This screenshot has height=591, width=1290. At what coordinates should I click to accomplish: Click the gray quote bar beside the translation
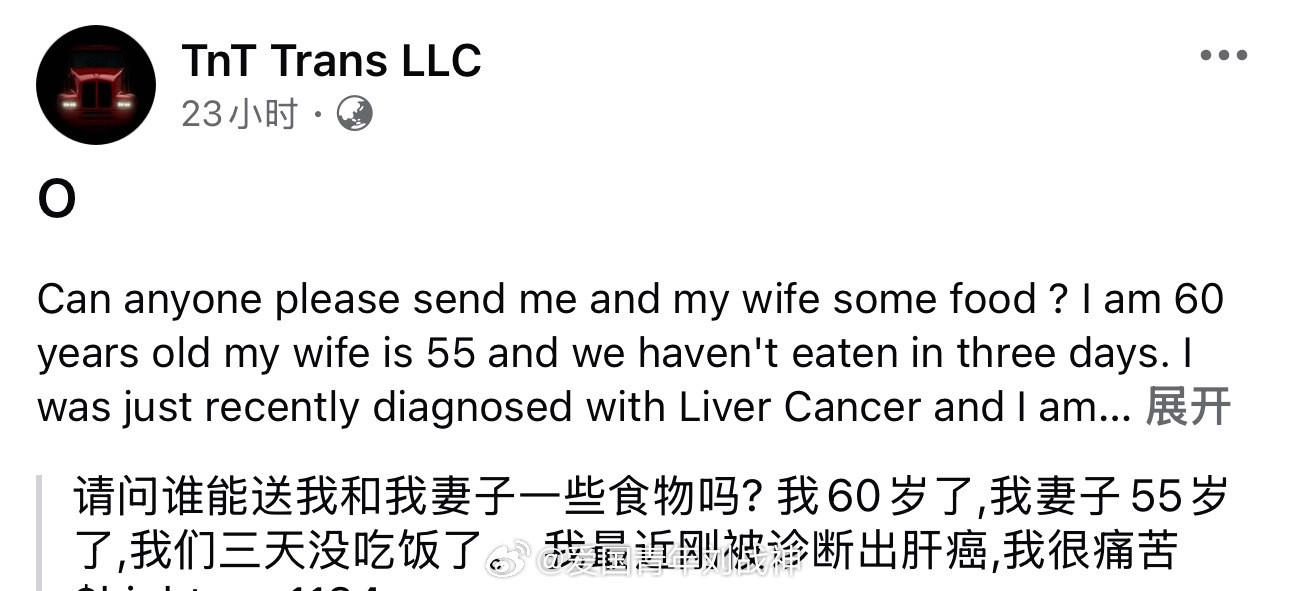tap(41, 530)
